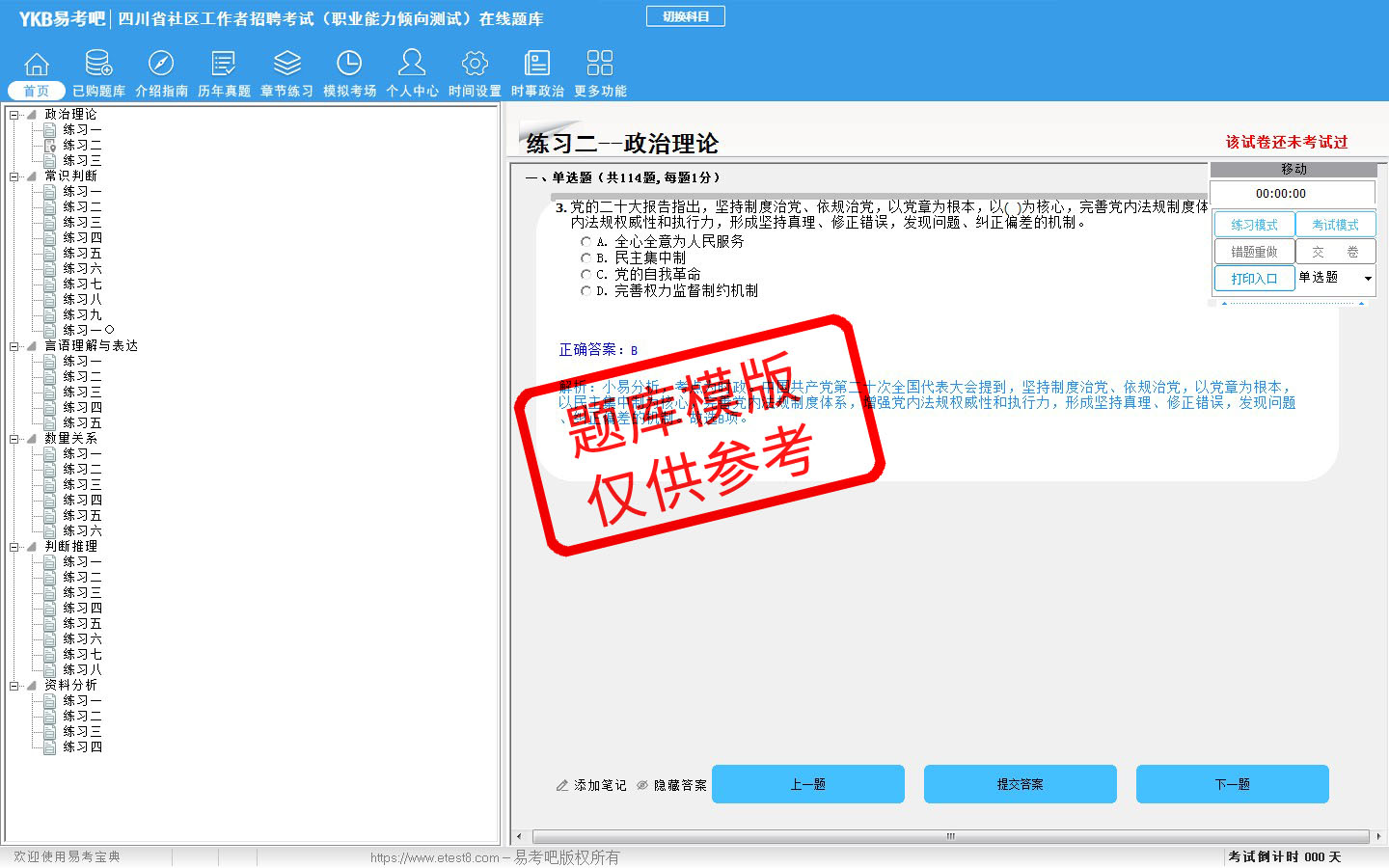Image resolution: width=1389 pixels, height=868 pixels.
Task: Open 政治理论 练习二 document icon
Action: point(50,145)
